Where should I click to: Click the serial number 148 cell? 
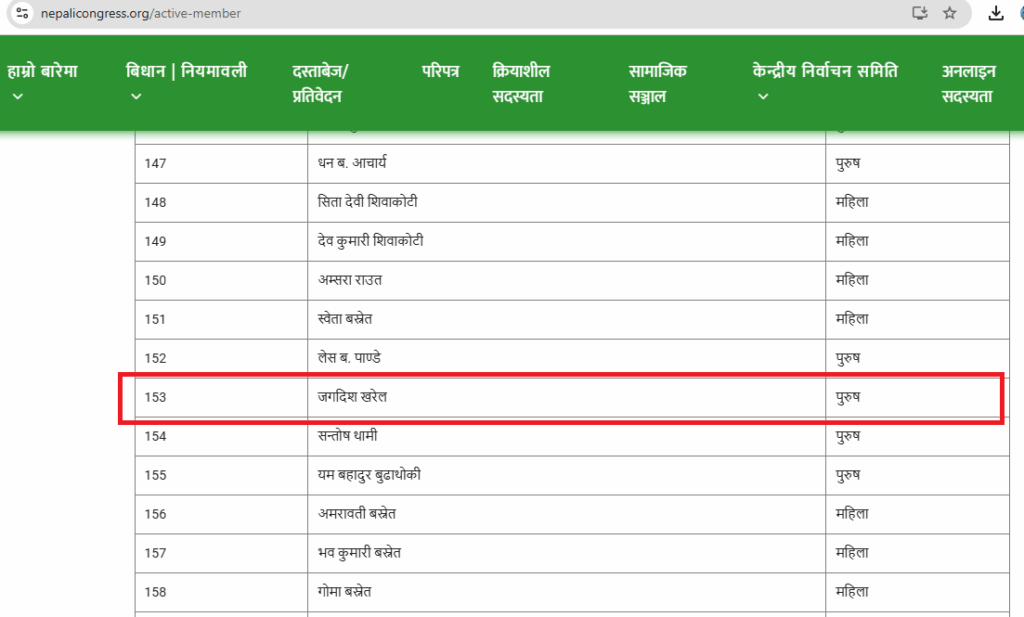point(155,202)
